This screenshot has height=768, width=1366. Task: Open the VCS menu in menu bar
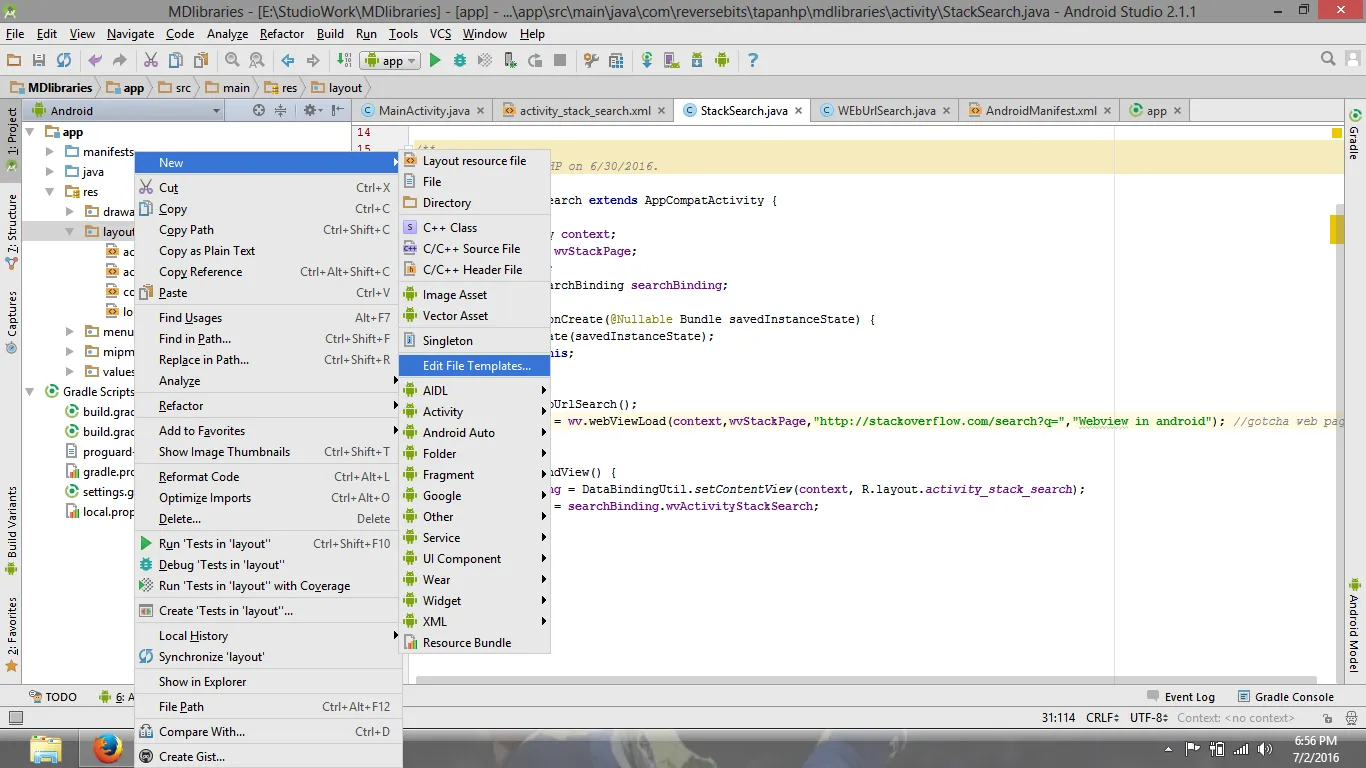(441, 34)
